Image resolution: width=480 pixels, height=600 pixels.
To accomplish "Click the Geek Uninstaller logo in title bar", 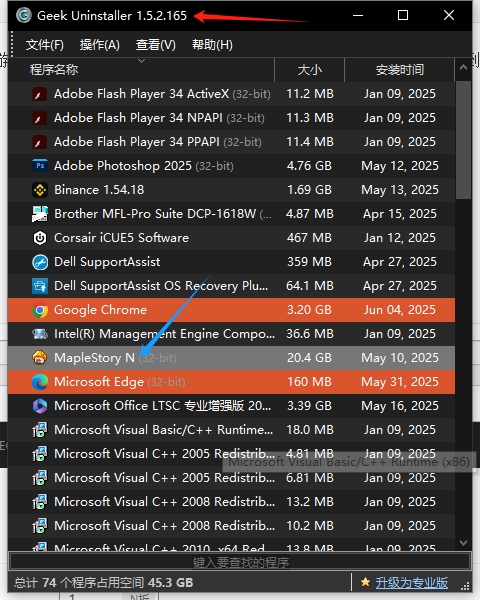I will pyautogui.click(x=24, y=15).
